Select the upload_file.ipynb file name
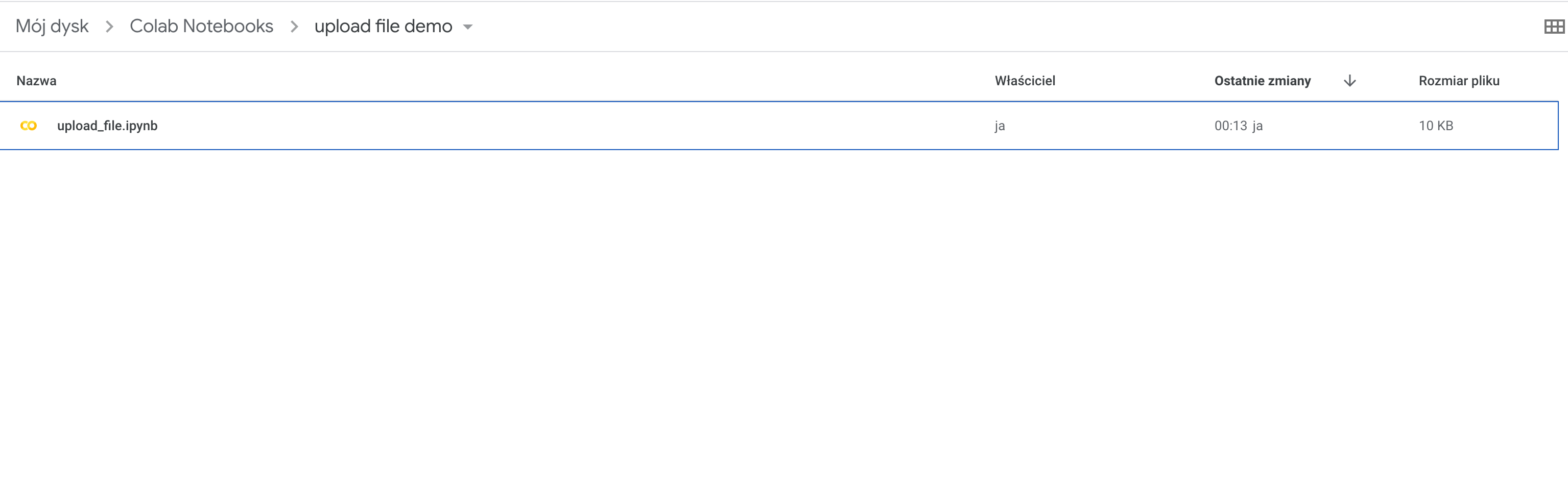 pos(107,126)
